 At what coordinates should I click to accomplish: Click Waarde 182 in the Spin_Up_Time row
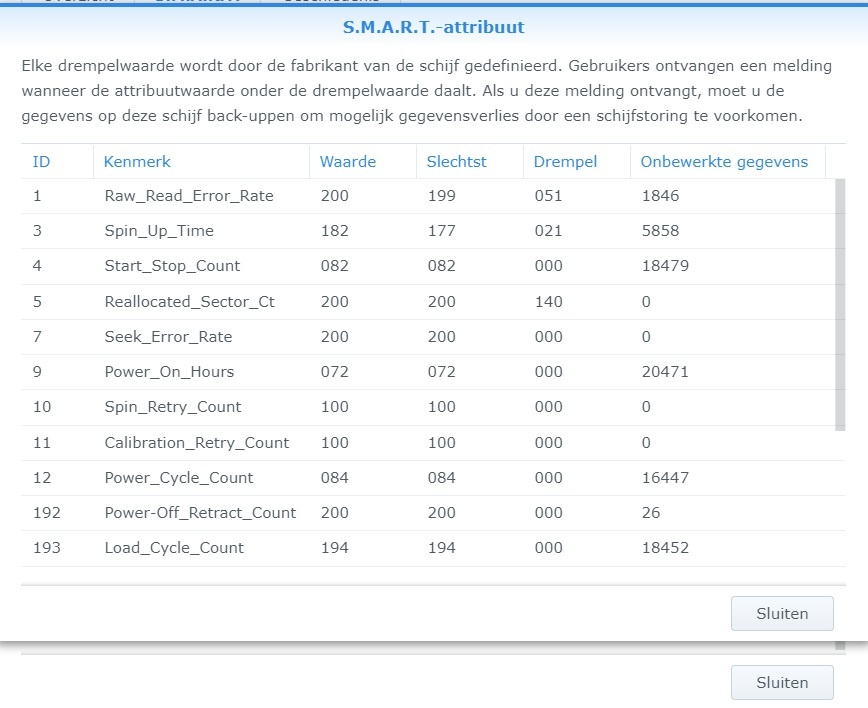pyautogui.click(x=334, y=231)
